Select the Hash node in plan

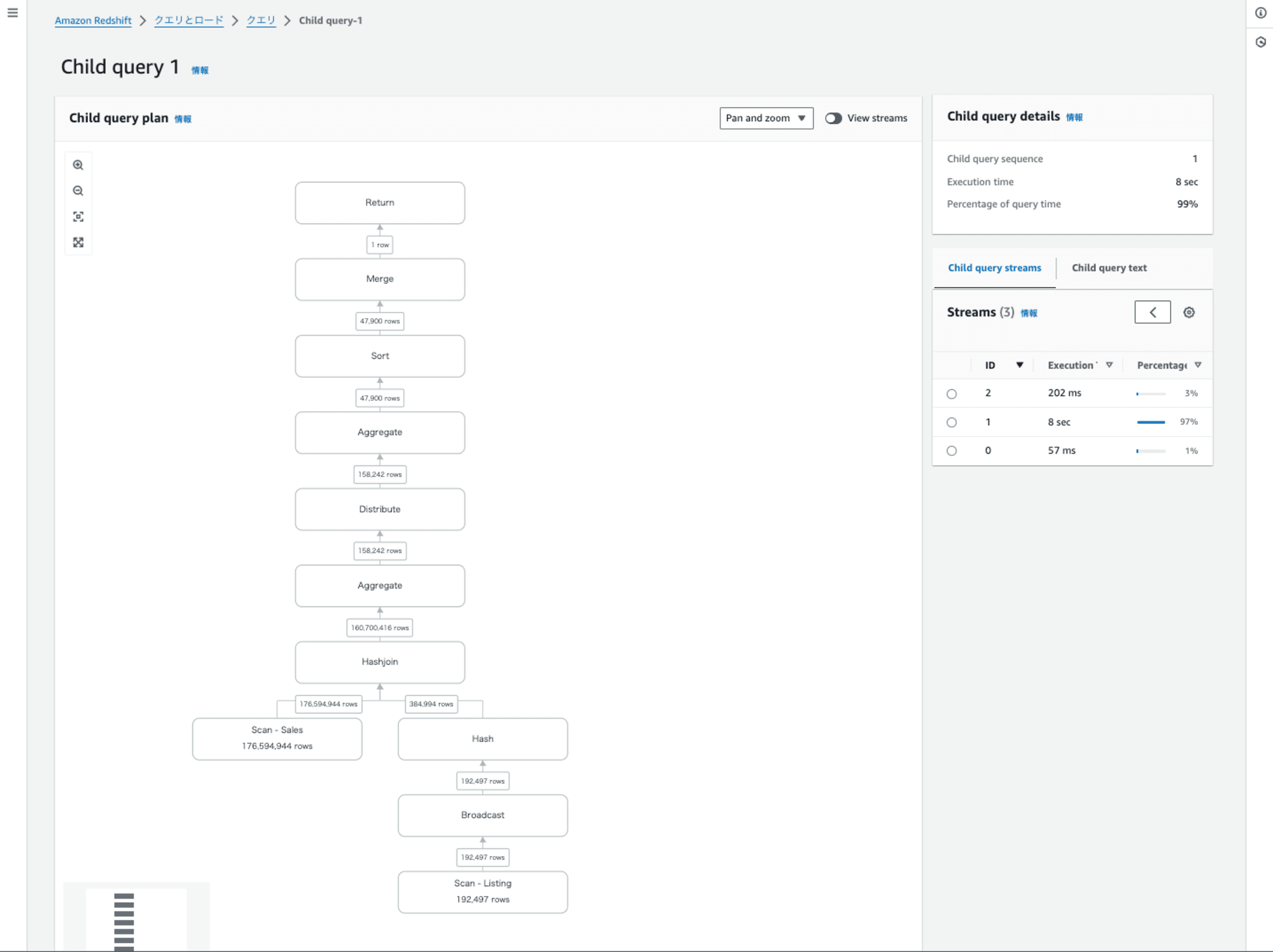coord(483,739)
